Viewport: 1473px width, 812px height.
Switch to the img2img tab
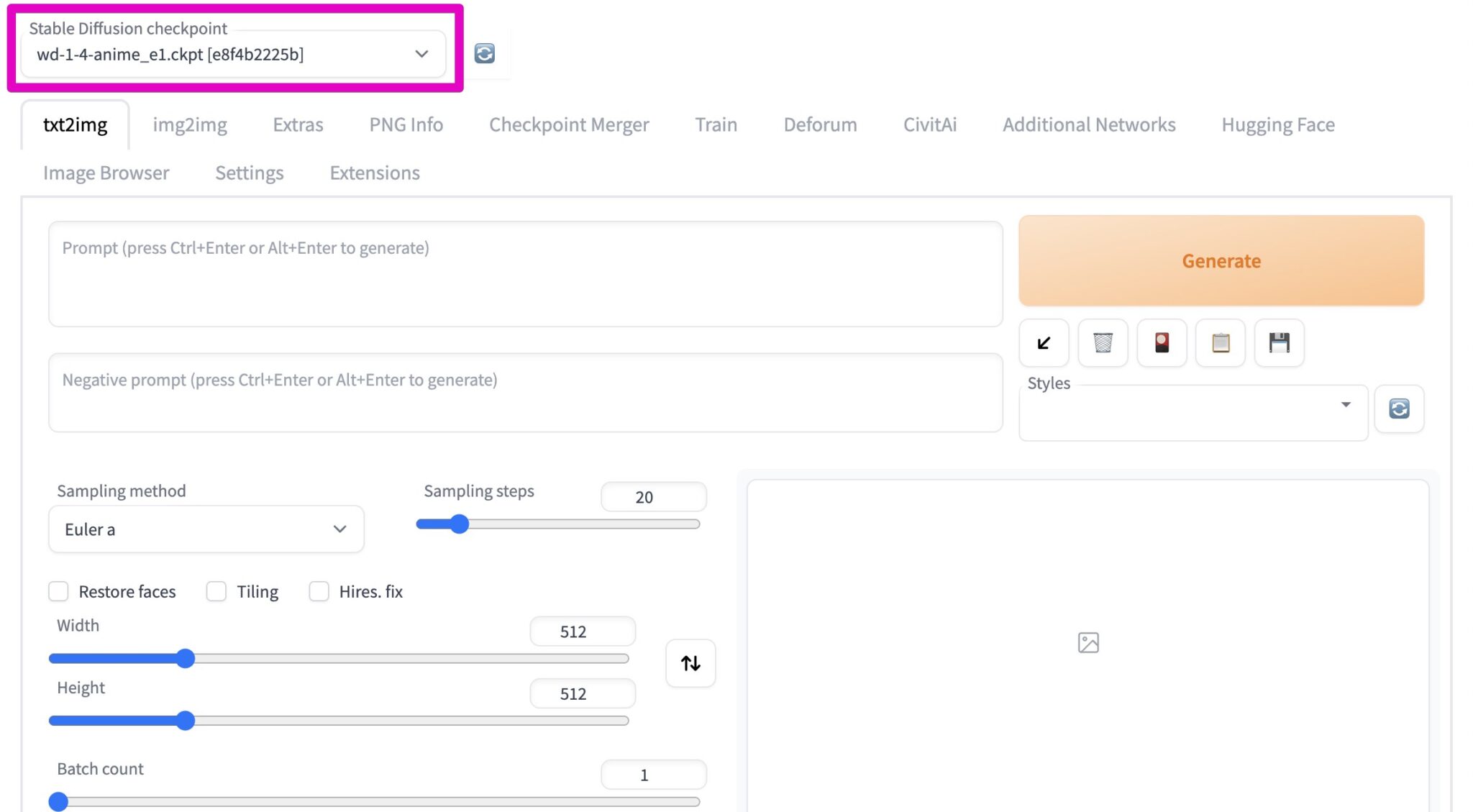[x=189, y=124]
